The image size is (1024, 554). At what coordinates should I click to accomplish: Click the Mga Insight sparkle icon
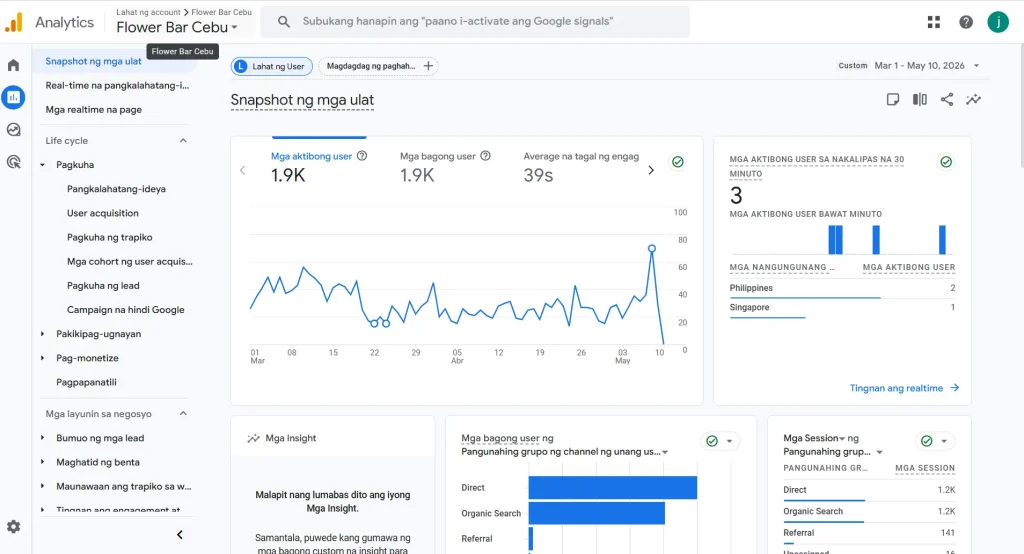point(253,438)
